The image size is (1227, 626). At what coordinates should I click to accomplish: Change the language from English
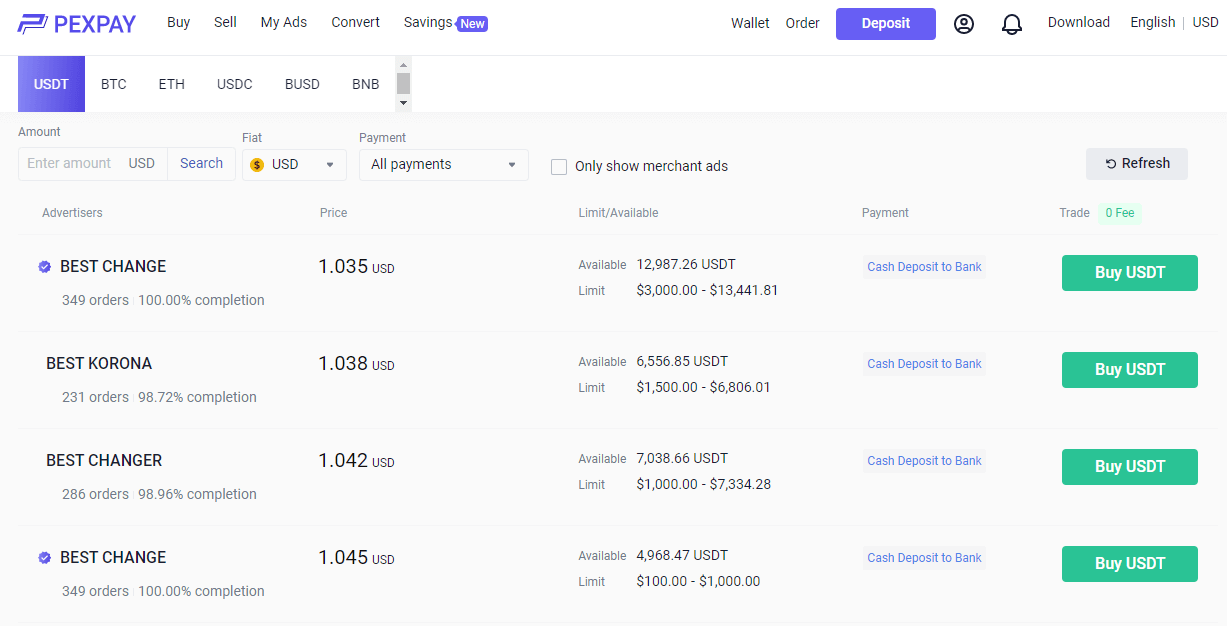click(1153, 22)
